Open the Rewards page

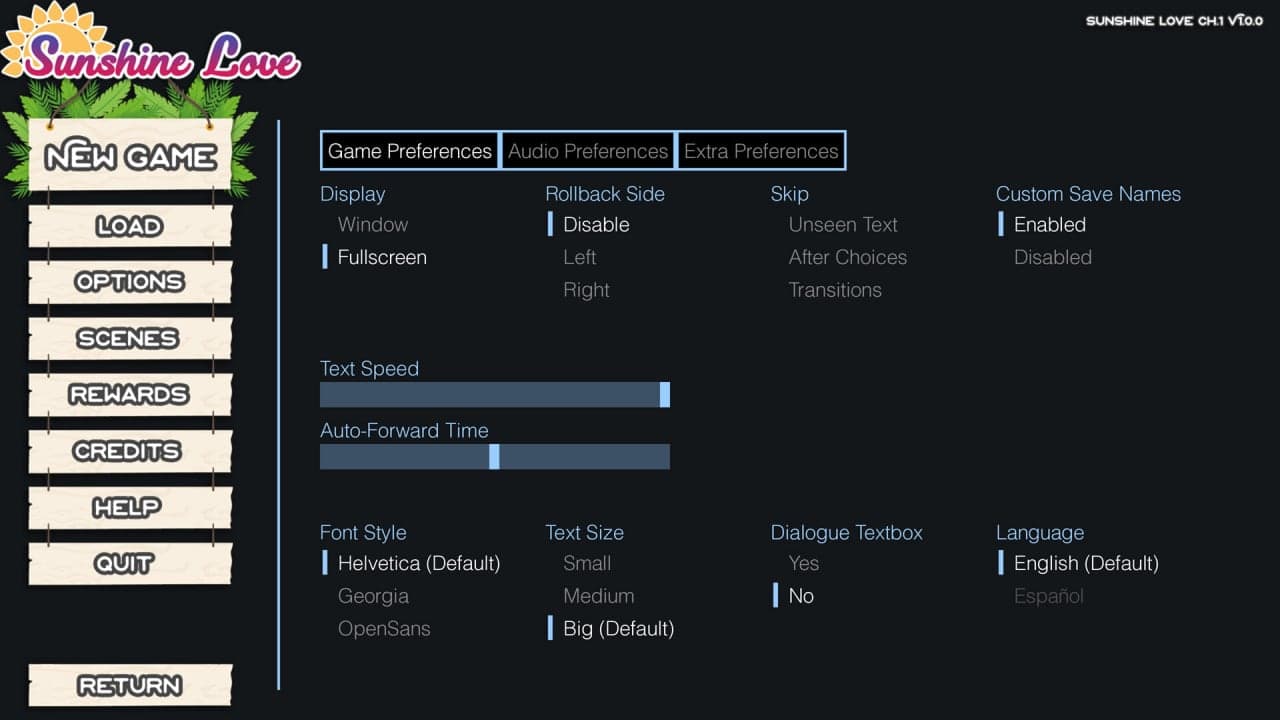coord(130,395)
